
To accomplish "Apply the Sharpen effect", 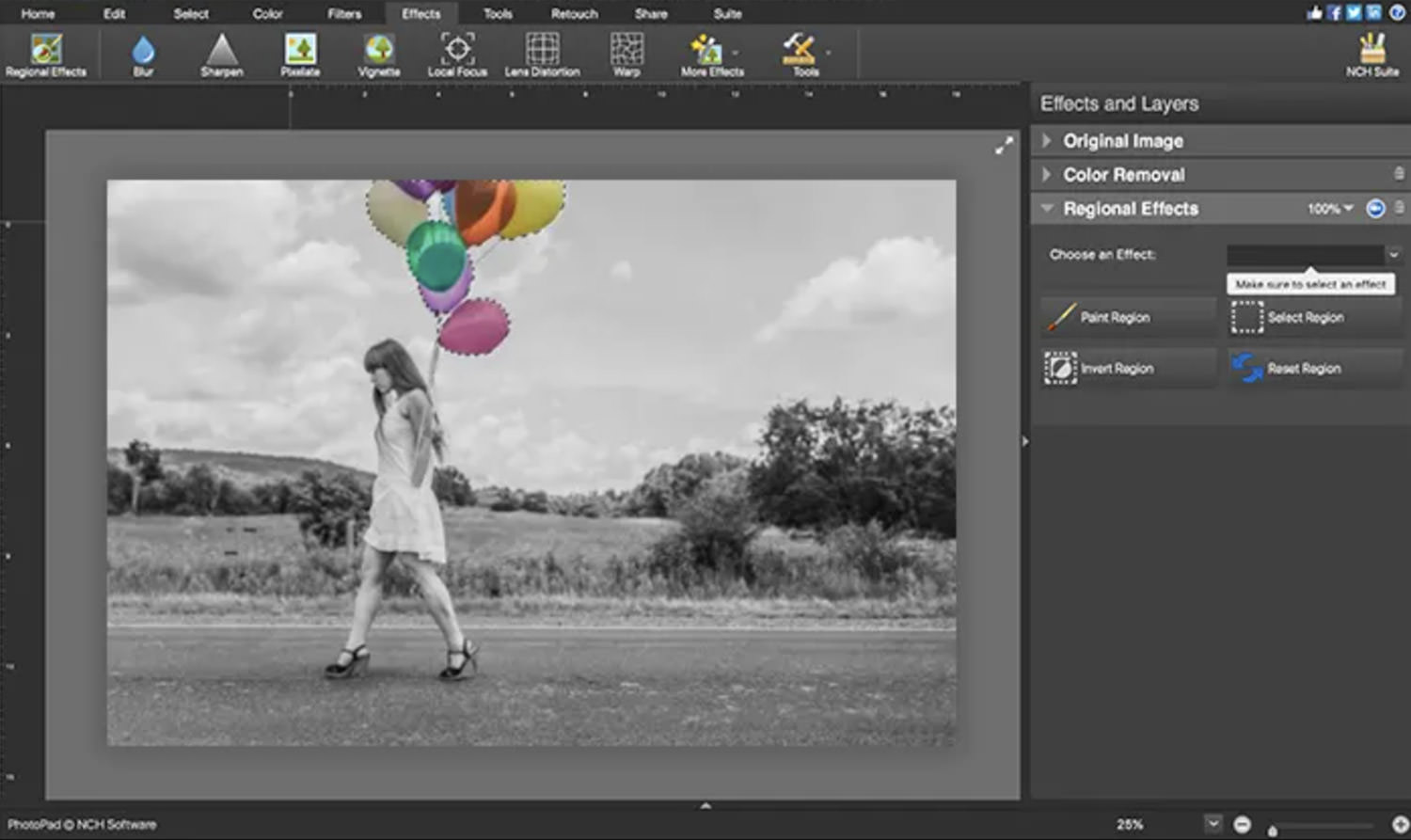I will (x=221, y=55).
